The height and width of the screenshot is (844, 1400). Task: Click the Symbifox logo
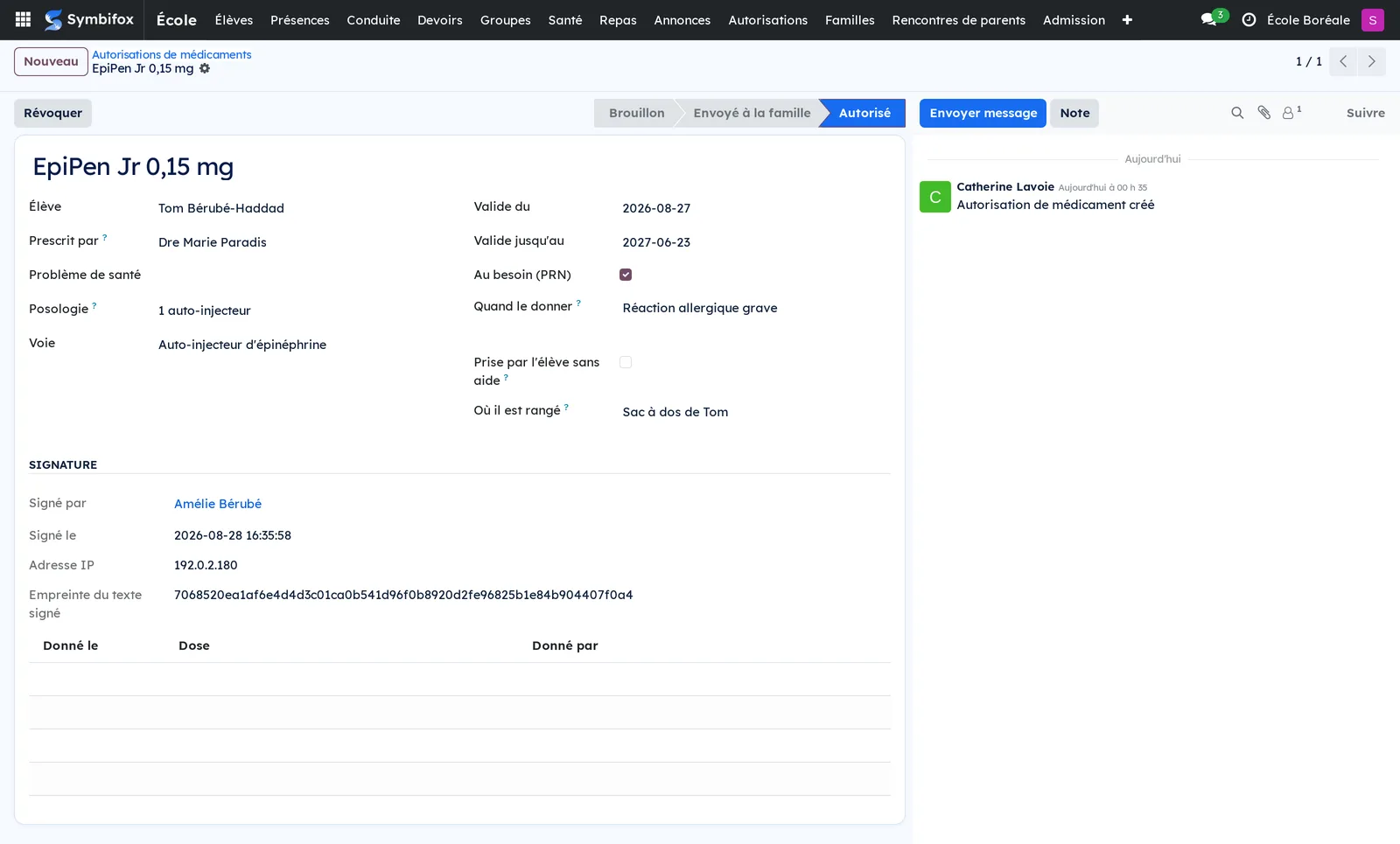coord(89,19)
